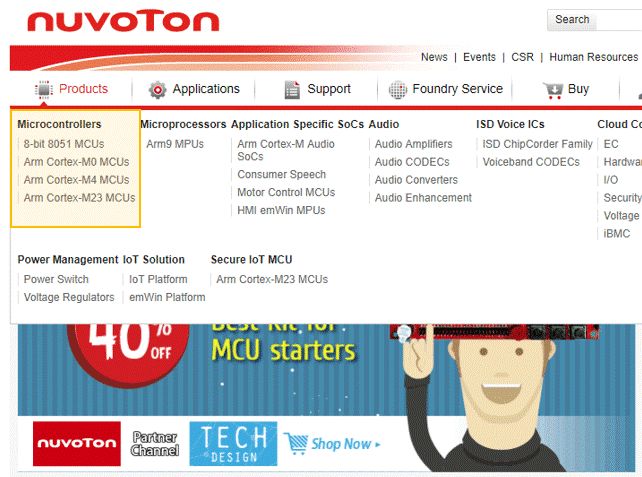Click the Shop Now link
This screenshot has width=642, height=477.
click(346, 444)
